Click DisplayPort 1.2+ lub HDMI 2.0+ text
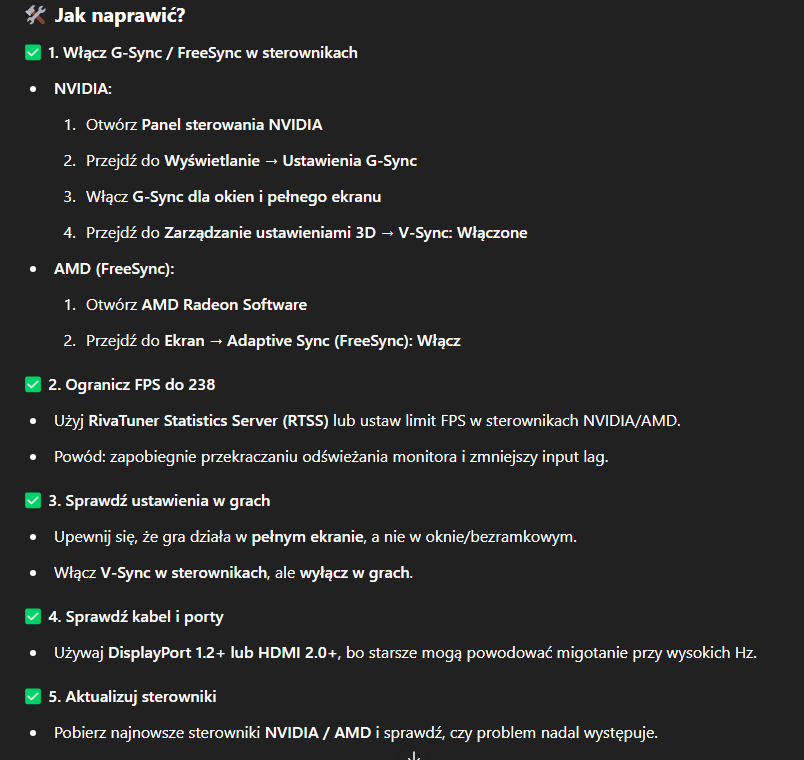This screenshot has width=804, height=760. coord(223,653)
